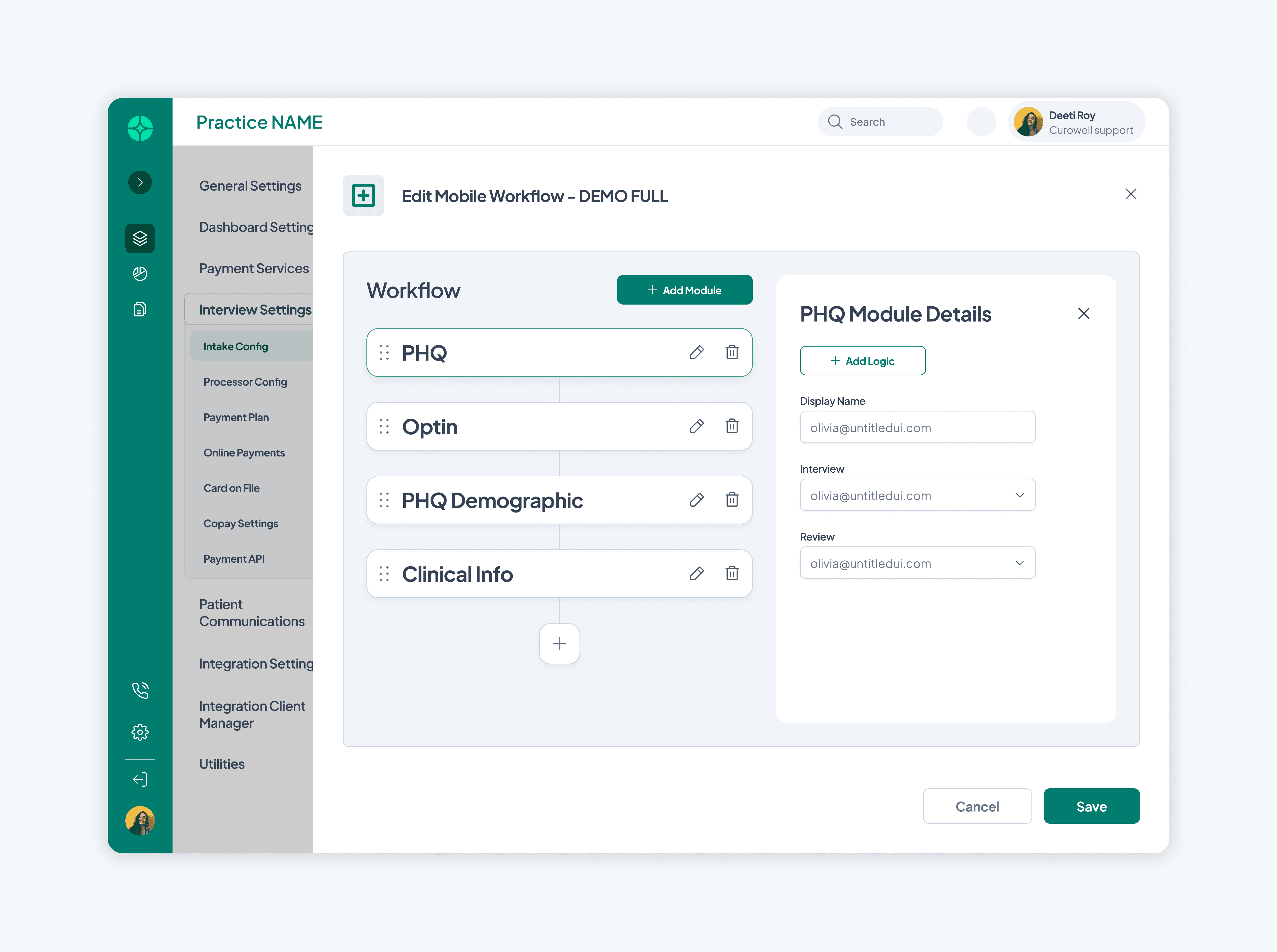Open General Settings in side menu

click(250, 186)
